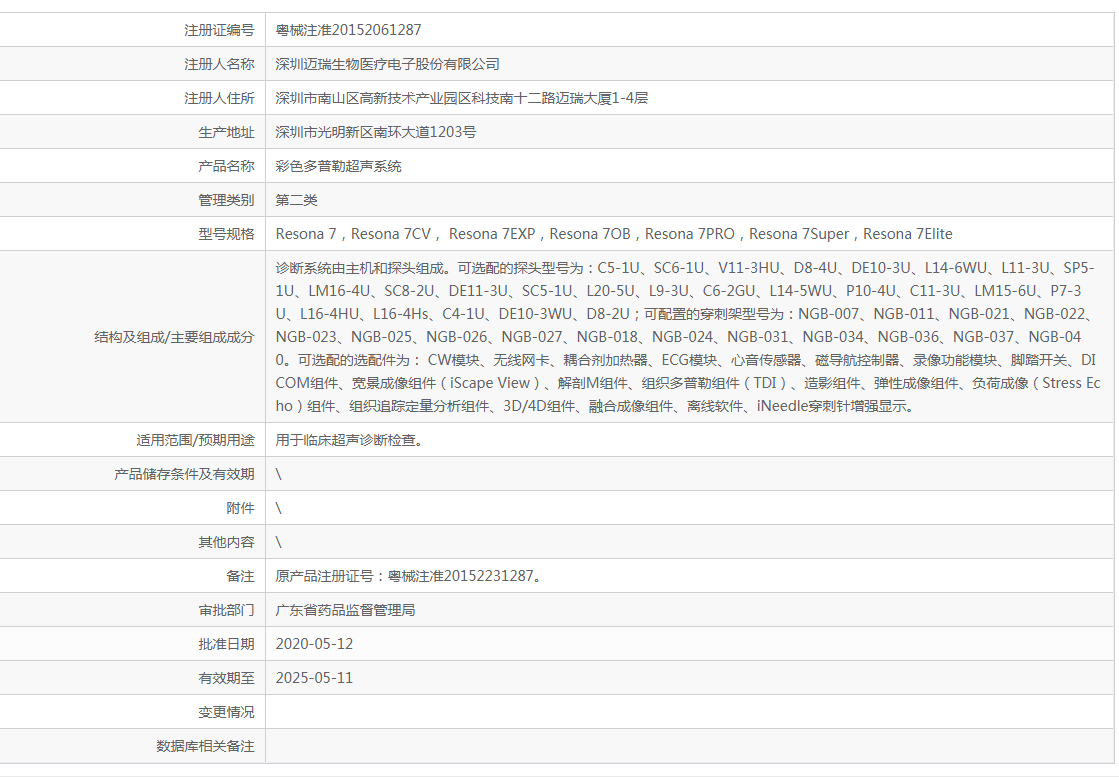Select the 注册人住所 label

[x=219, y=98]
